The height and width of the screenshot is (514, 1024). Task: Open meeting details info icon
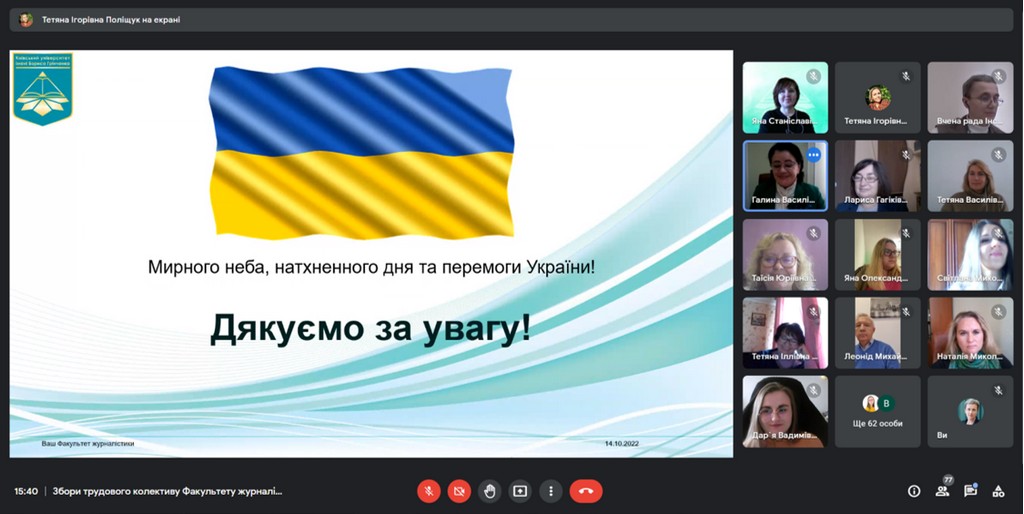pos(913,491)
